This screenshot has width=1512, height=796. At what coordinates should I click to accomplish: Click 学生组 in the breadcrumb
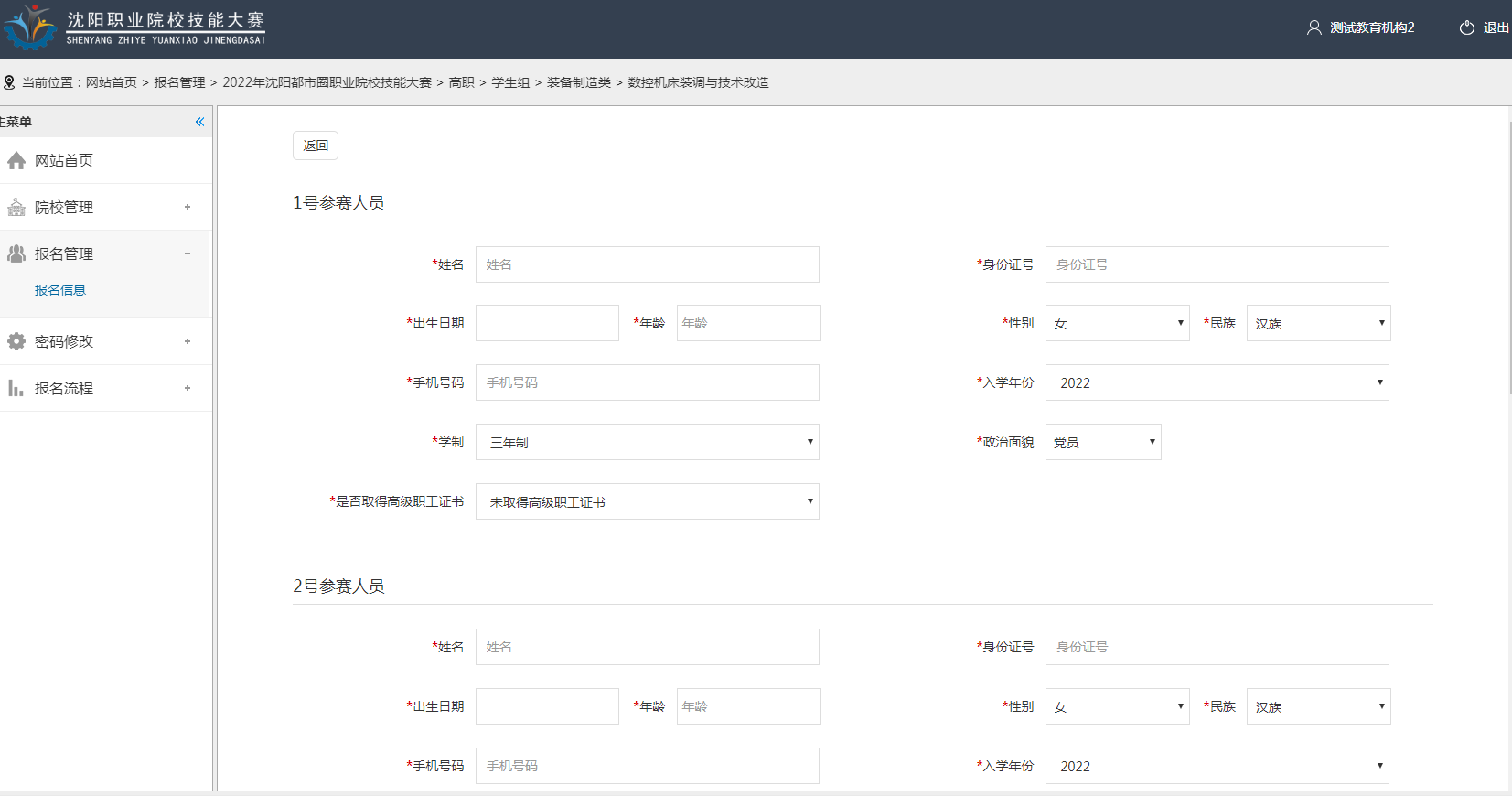(510, 82)
